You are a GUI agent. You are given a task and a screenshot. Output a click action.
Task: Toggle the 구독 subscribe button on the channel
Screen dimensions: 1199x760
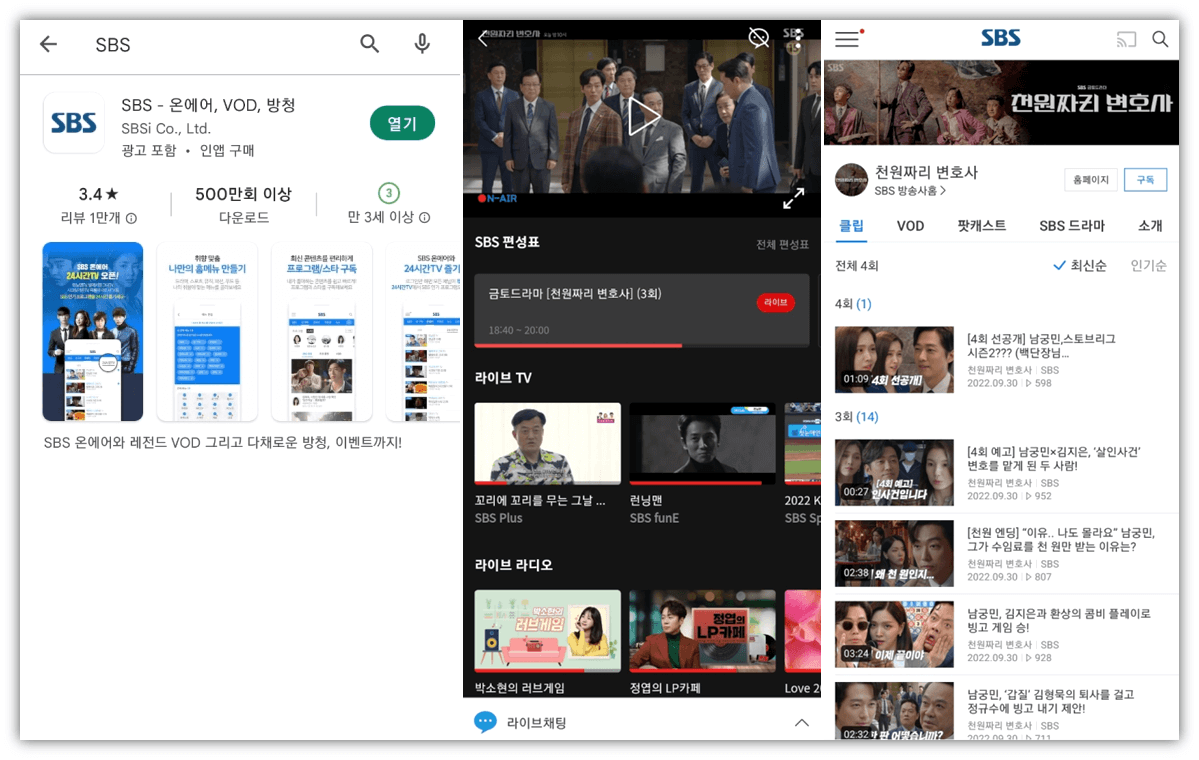point(1145,180)
